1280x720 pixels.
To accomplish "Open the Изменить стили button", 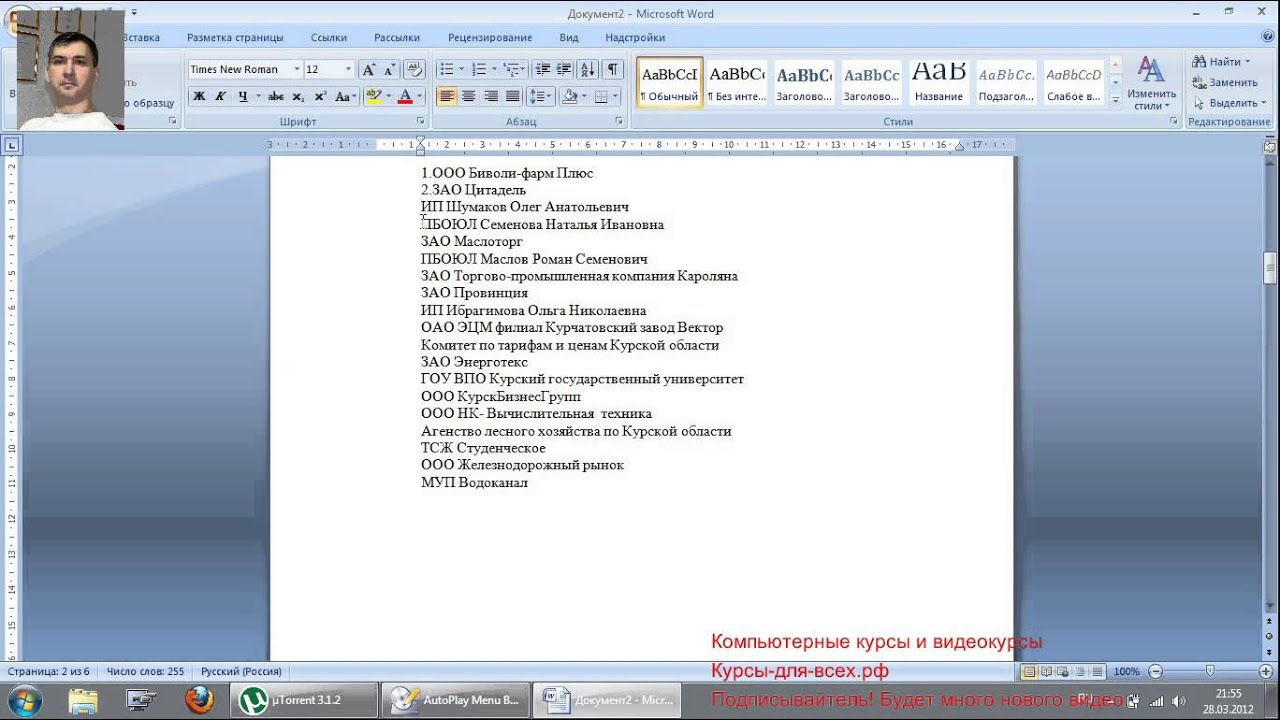I will point(1151,84).
